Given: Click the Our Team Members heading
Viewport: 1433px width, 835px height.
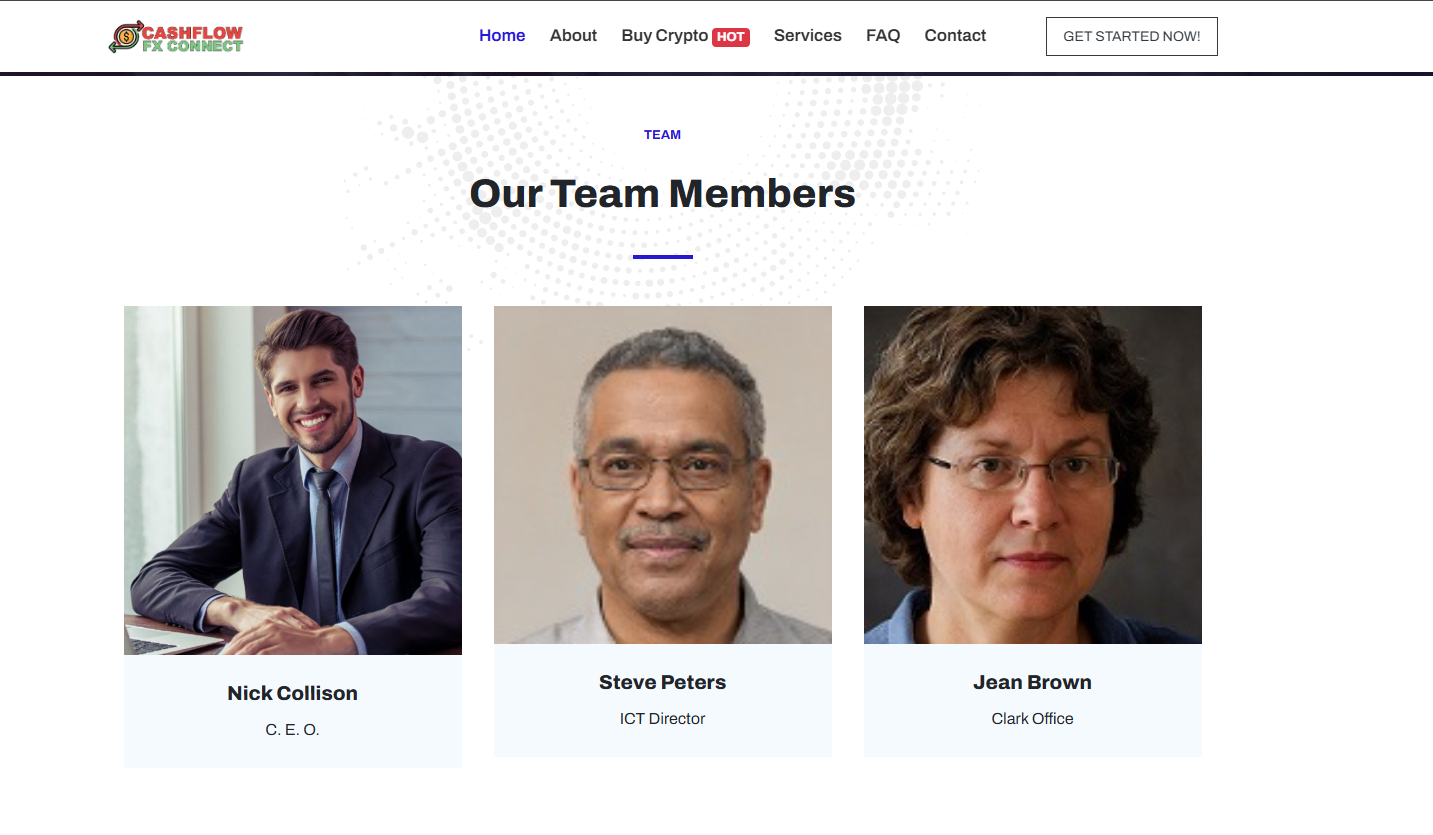Looking at the screenshot, I should click(662, 193).
